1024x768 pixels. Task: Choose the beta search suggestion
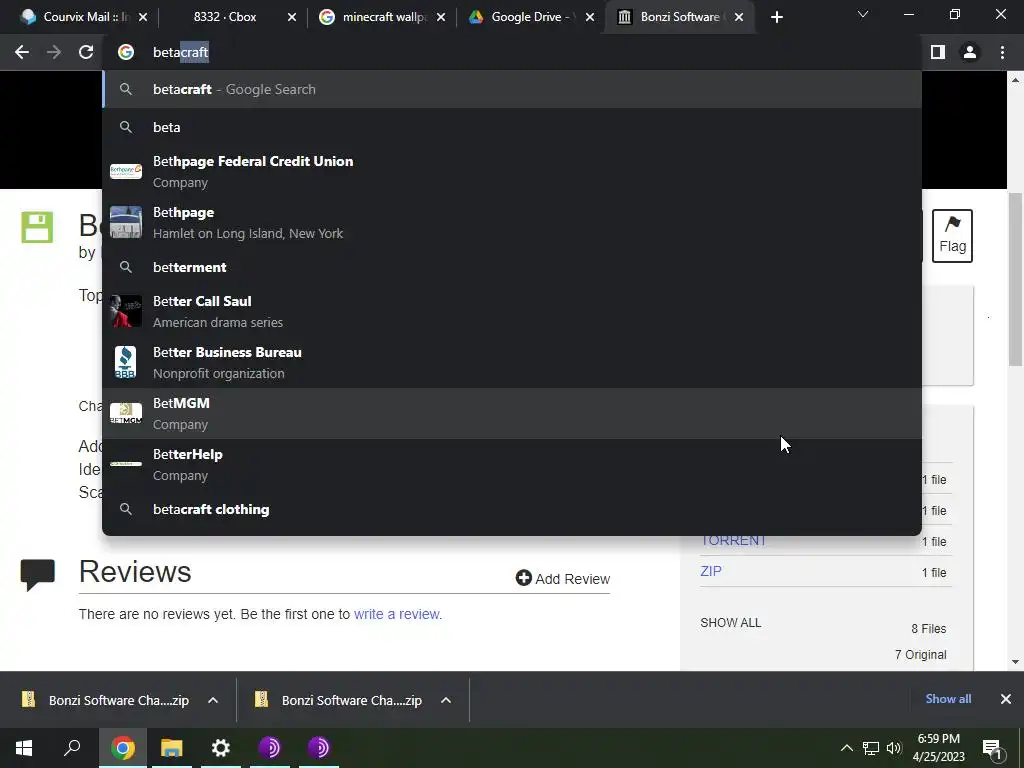pos(512,127)
